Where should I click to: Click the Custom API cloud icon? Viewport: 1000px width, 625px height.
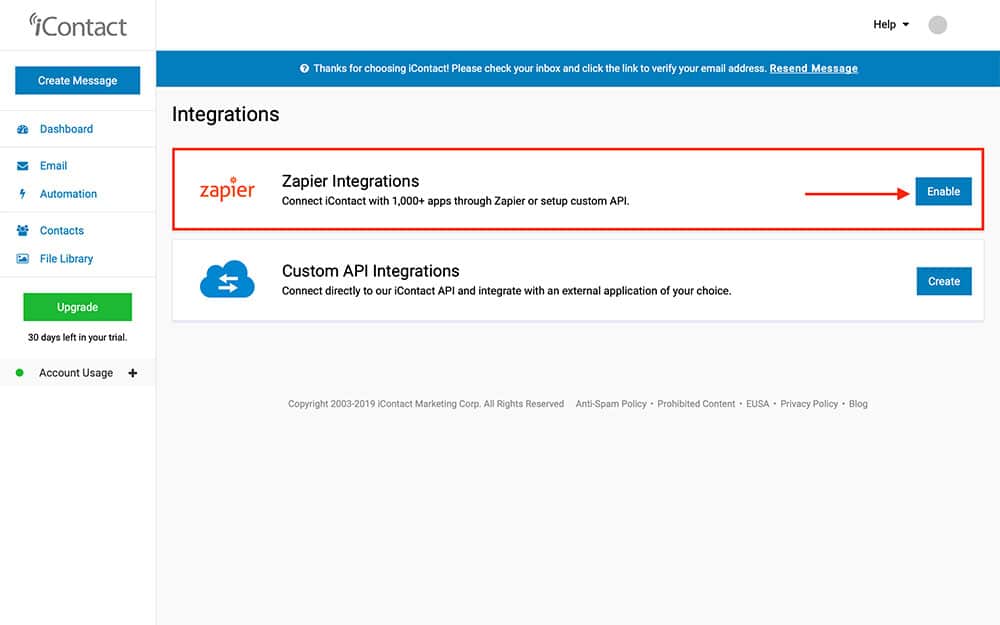pyautogui.click(x=227, y=280)
